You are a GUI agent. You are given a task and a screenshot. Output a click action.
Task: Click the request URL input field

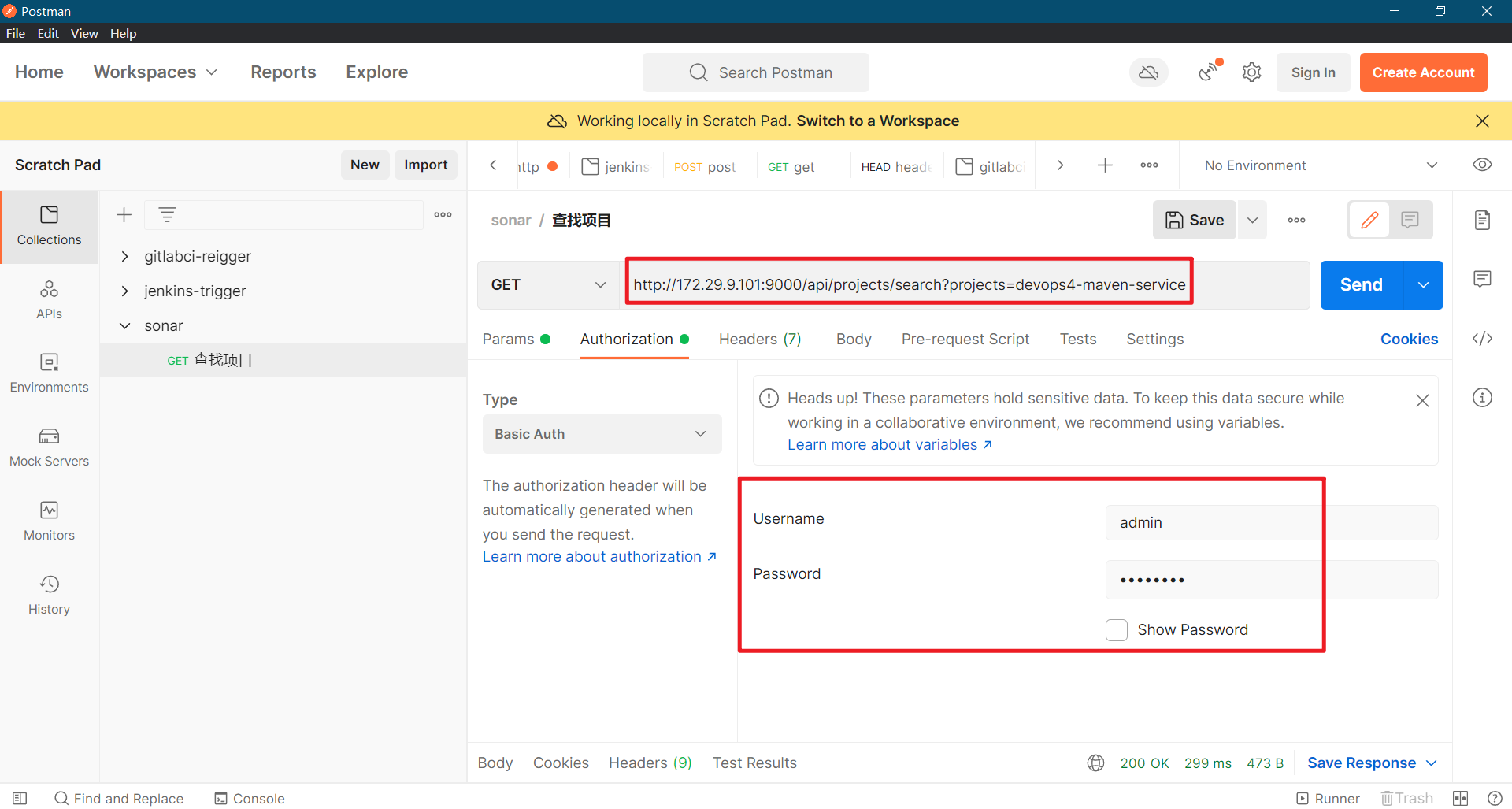(964, 284)
